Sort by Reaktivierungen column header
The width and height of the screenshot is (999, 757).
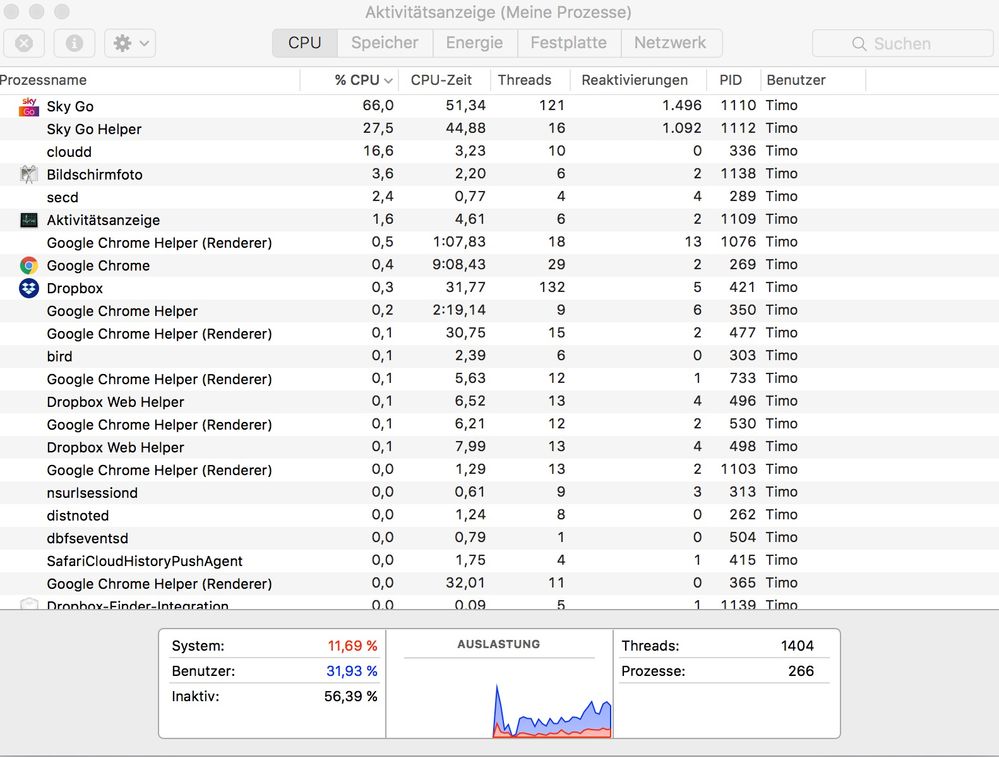tap(637, 80)
